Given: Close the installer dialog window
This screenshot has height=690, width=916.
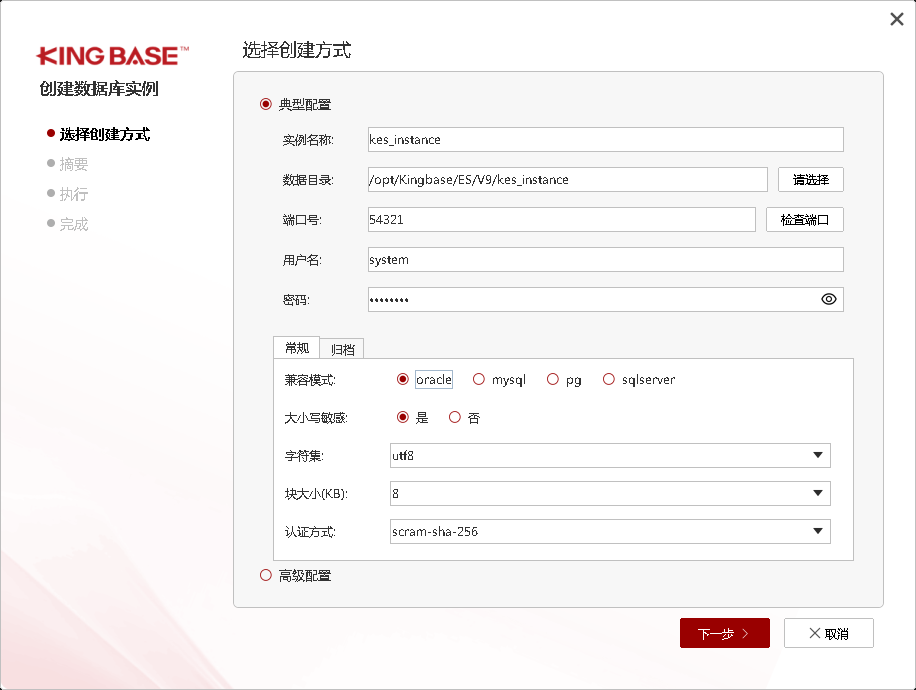Looking at the screenshot, I should (896, 19).
